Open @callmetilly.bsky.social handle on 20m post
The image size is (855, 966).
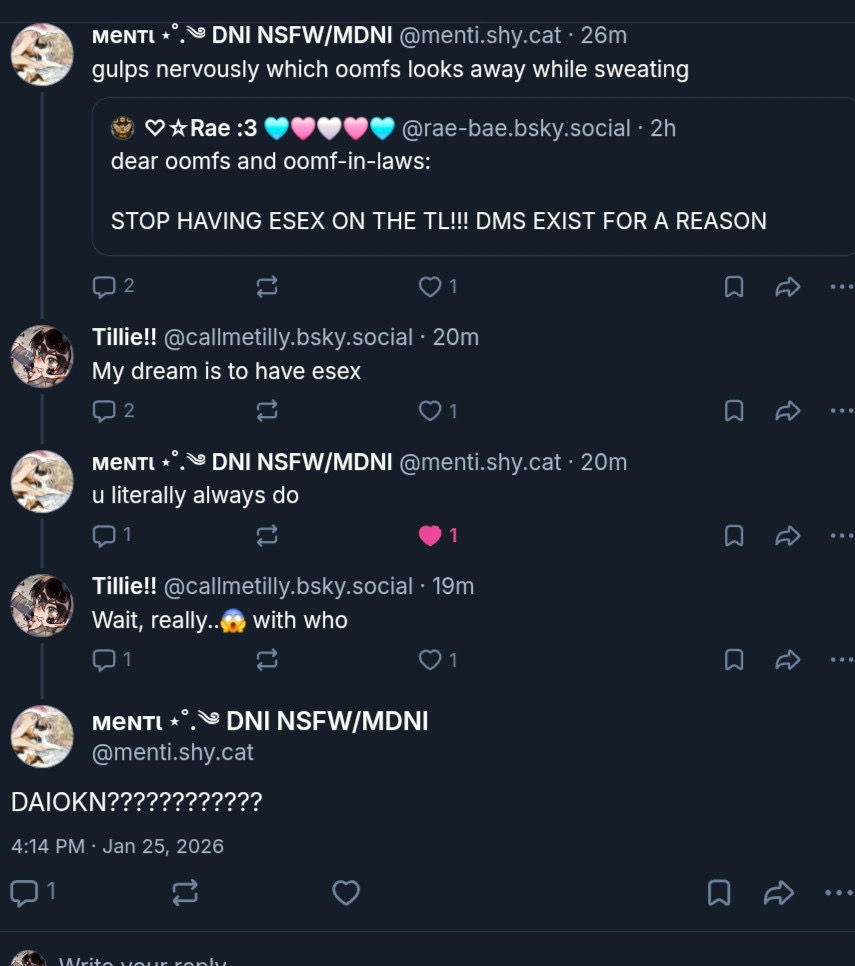coord(288,338)
